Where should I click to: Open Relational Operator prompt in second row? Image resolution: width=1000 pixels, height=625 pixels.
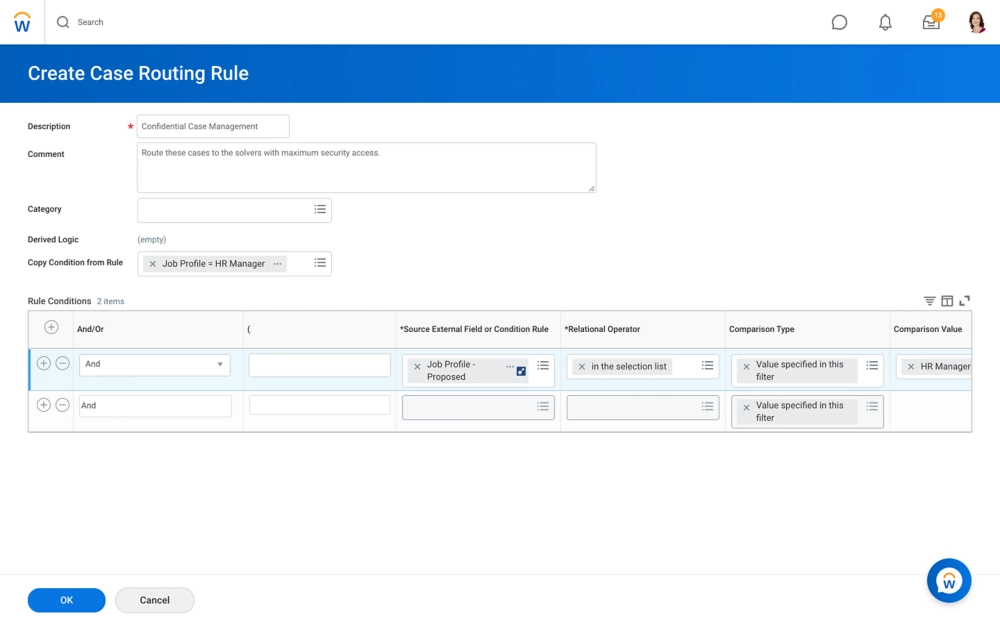(707, 407)
